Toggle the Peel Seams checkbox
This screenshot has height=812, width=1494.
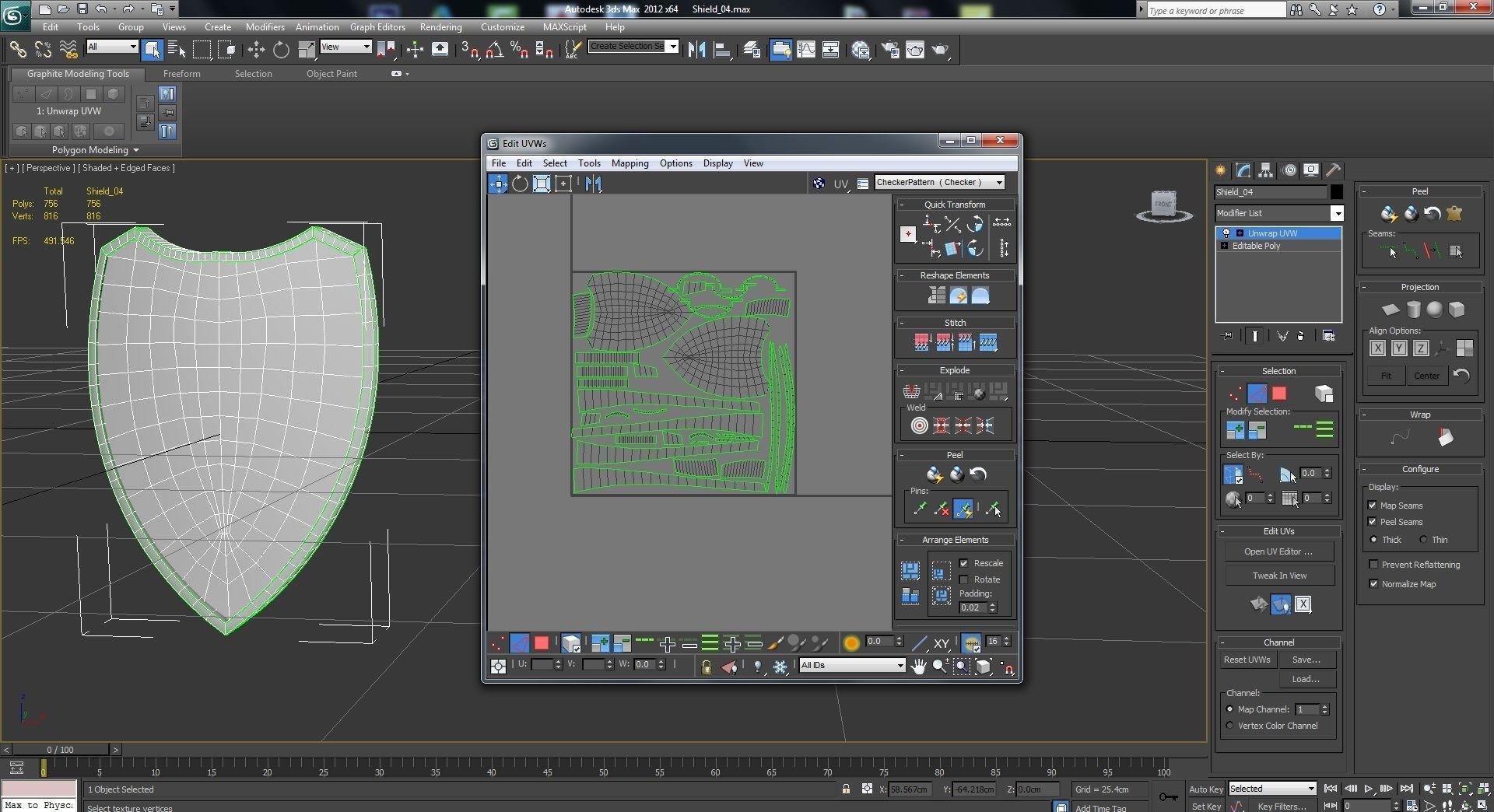1373,522
